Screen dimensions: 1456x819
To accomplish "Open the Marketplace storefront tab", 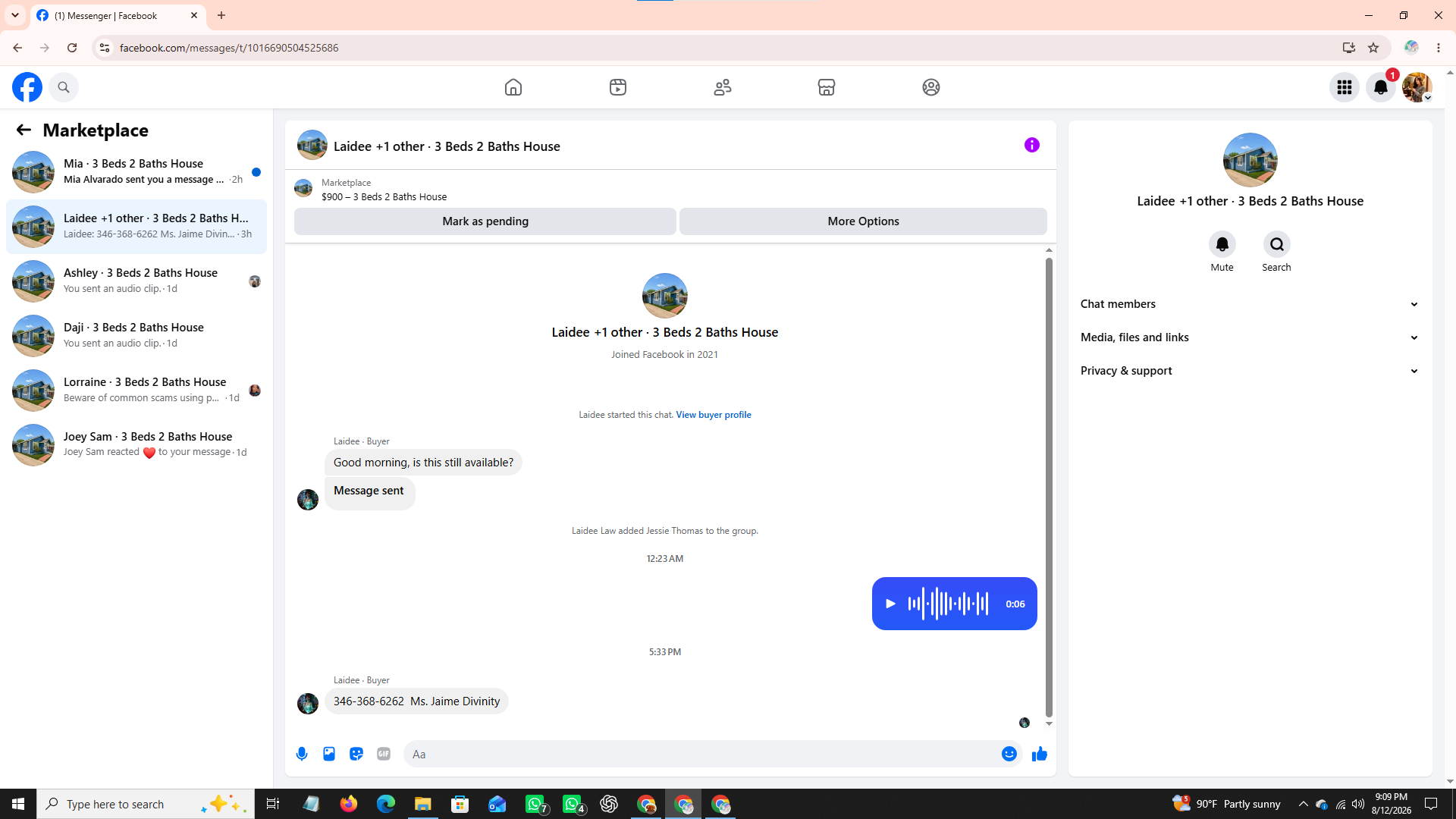I will click(827, 87).
